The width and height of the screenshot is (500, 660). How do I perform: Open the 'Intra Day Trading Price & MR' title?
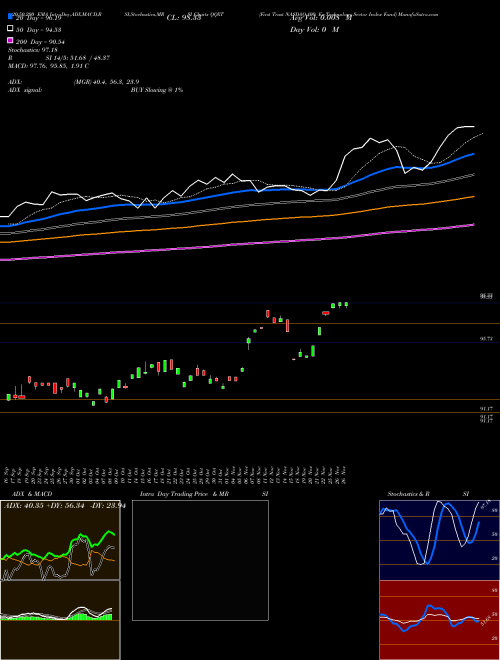tap(184, 494)
